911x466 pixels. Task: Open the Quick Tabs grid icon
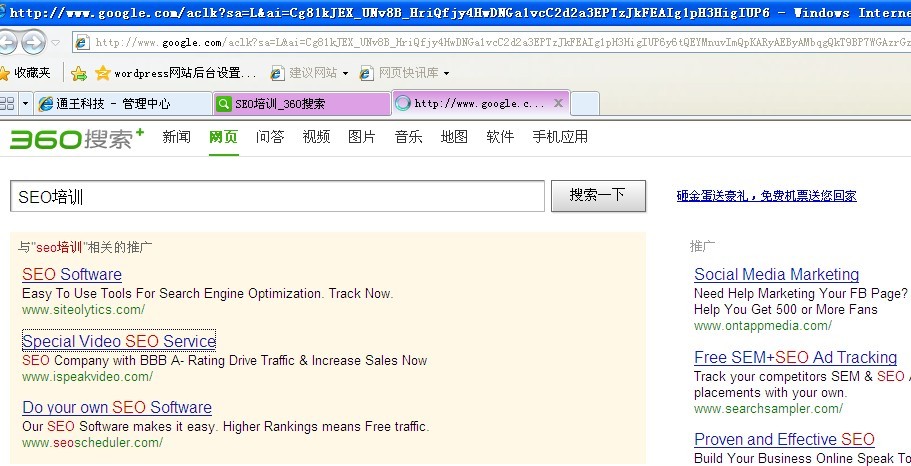pyautogui.click(x=8, y=104)
